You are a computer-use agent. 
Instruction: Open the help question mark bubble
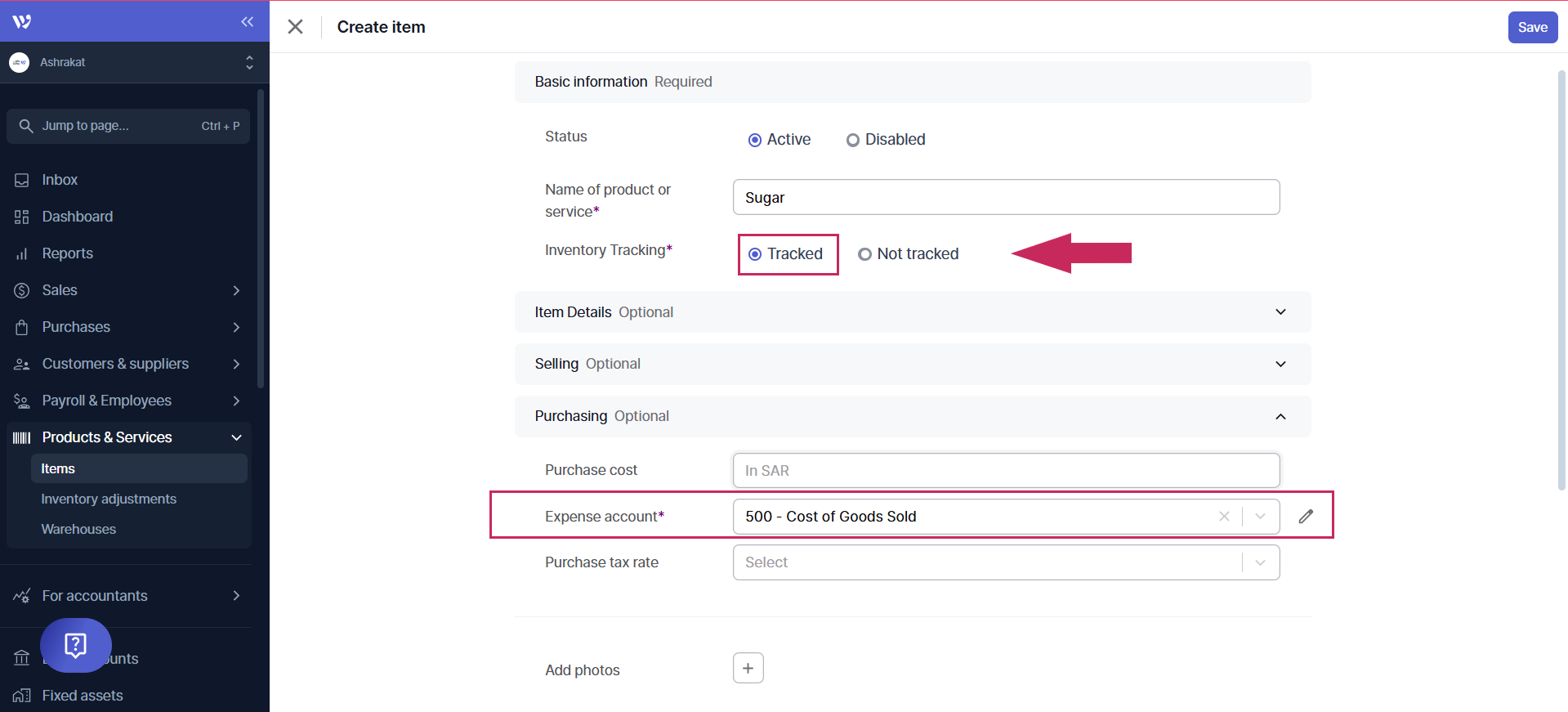pyautogui.click(x=75, y=645)
